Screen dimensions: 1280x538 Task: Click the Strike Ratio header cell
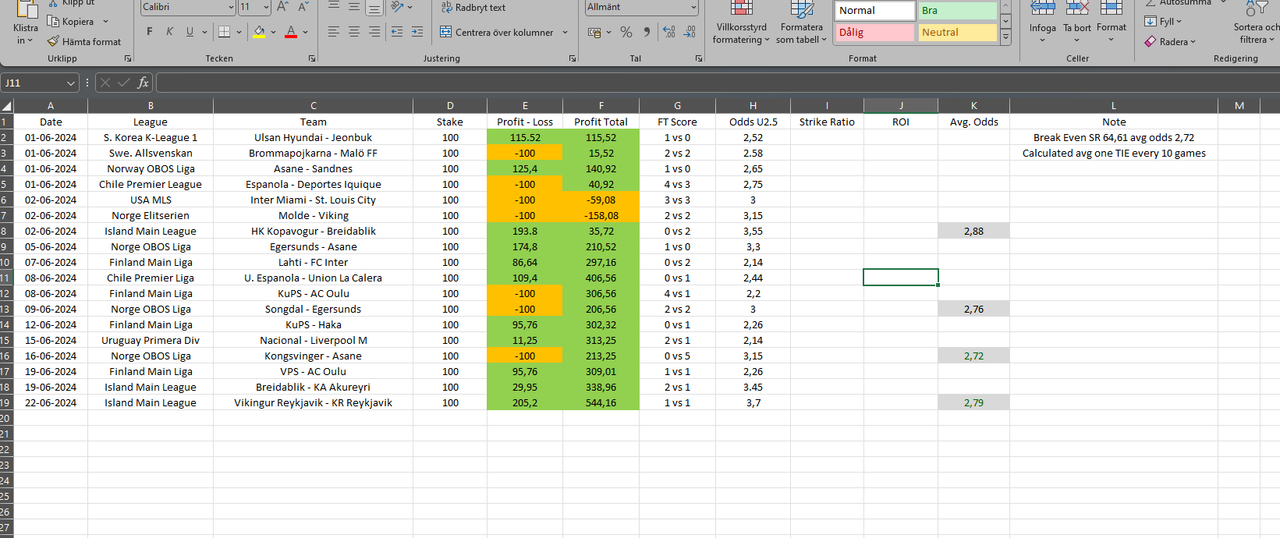pos(827,122)
